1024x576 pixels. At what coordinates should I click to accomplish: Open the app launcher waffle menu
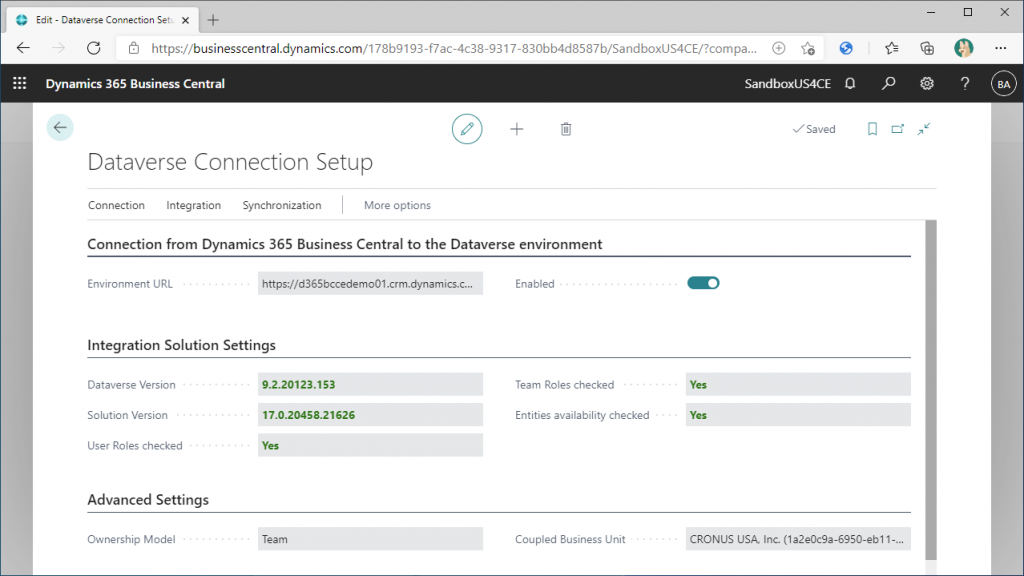(x=20, y=84)
